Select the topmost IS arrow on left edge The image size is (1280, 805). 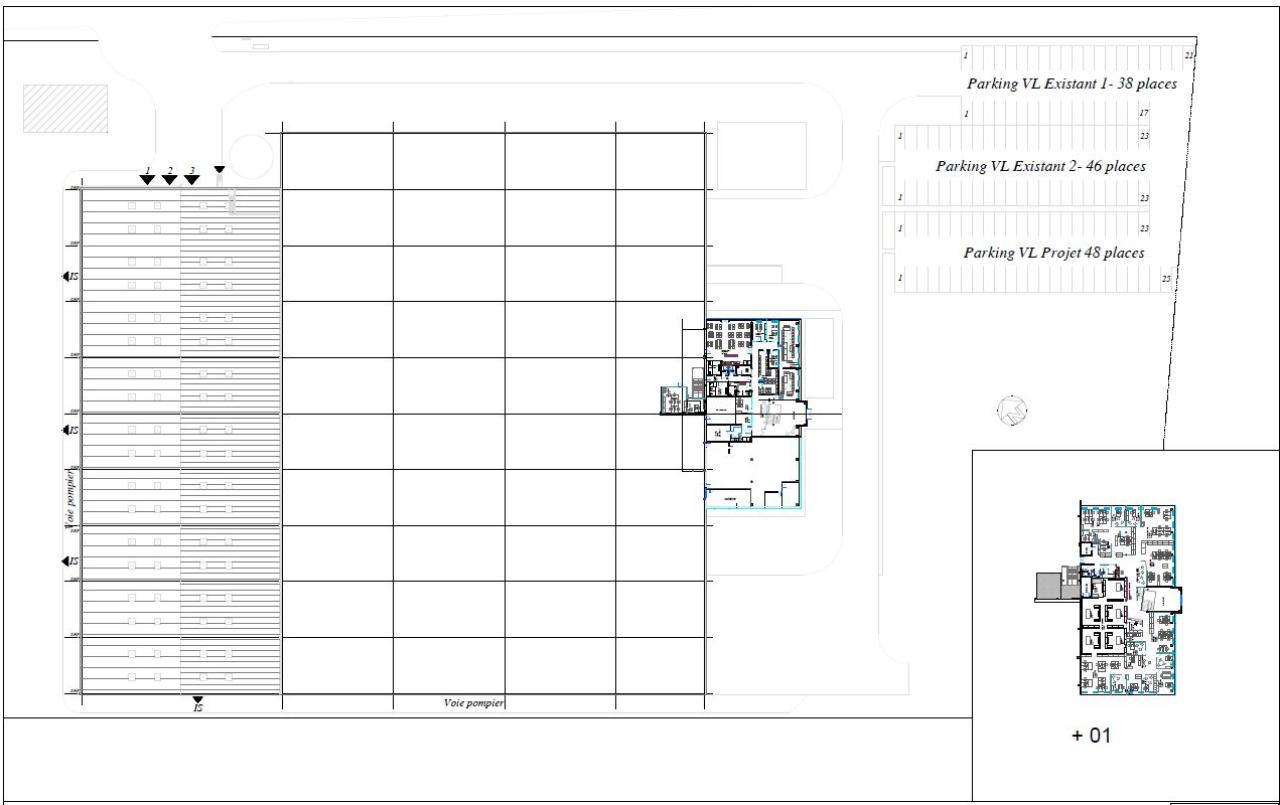pyautogui.click(x=68, y=276)
